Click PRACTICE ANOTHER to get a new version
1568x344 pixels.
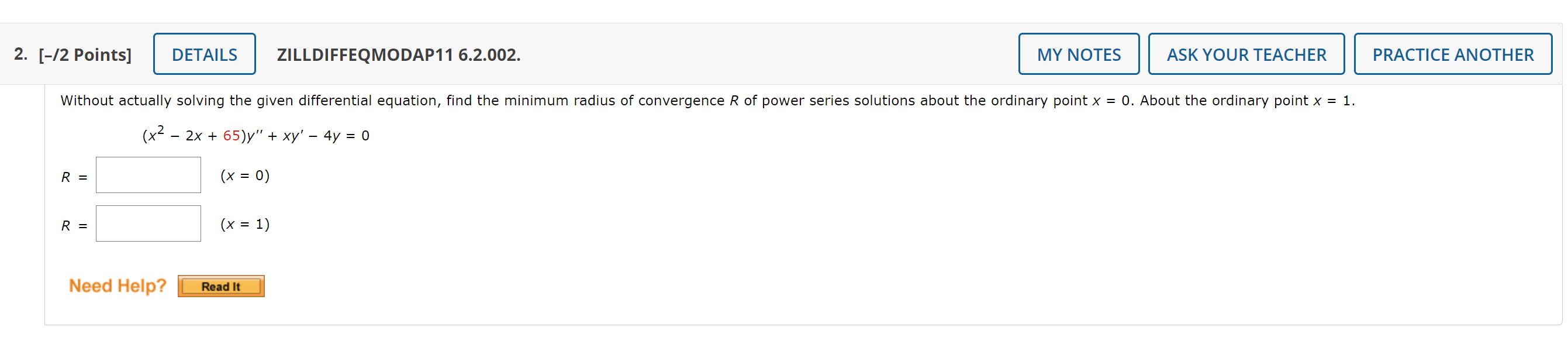pyautogui.click(x=1452, y=54)
